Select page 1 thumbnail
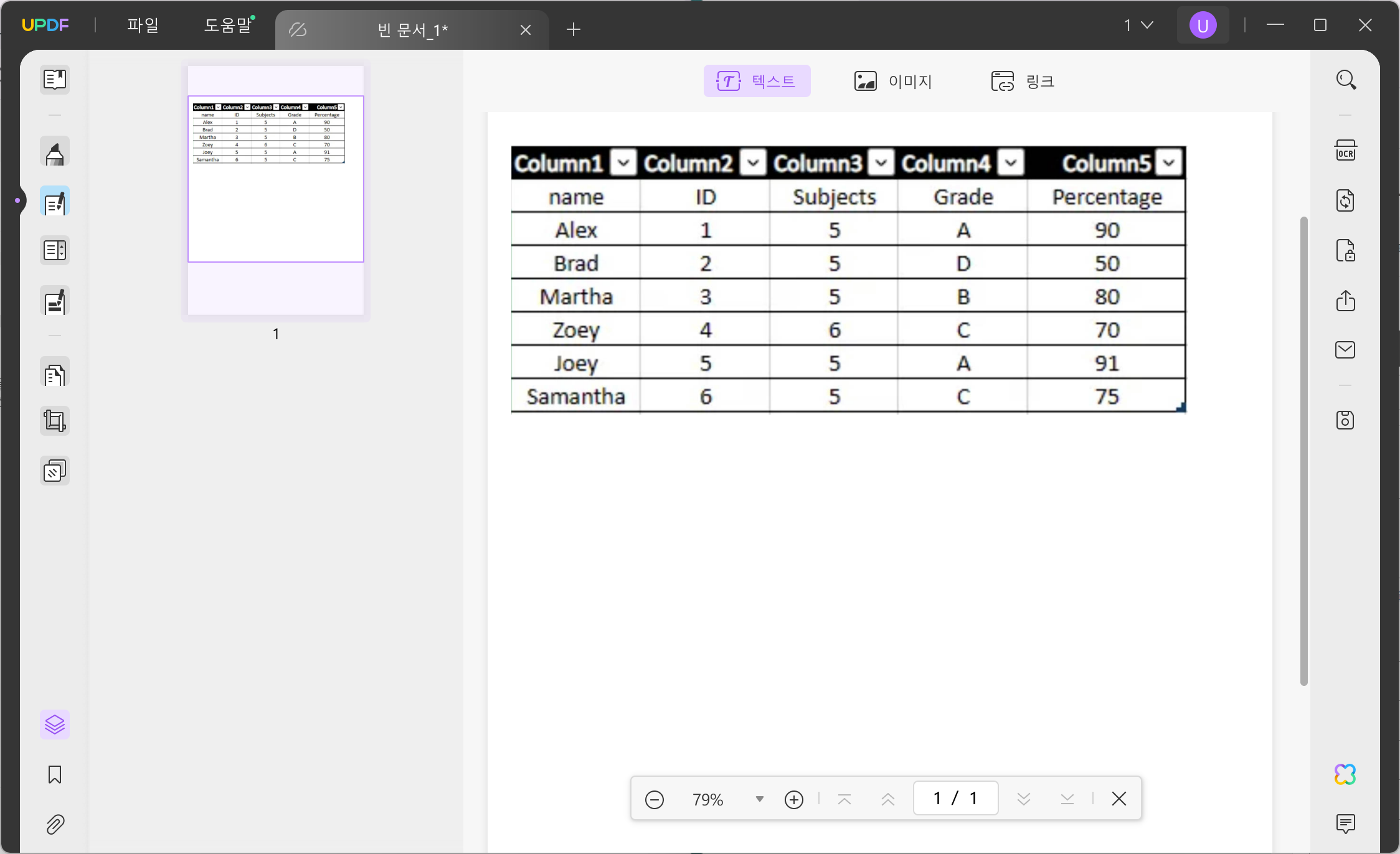 point(276,190)
